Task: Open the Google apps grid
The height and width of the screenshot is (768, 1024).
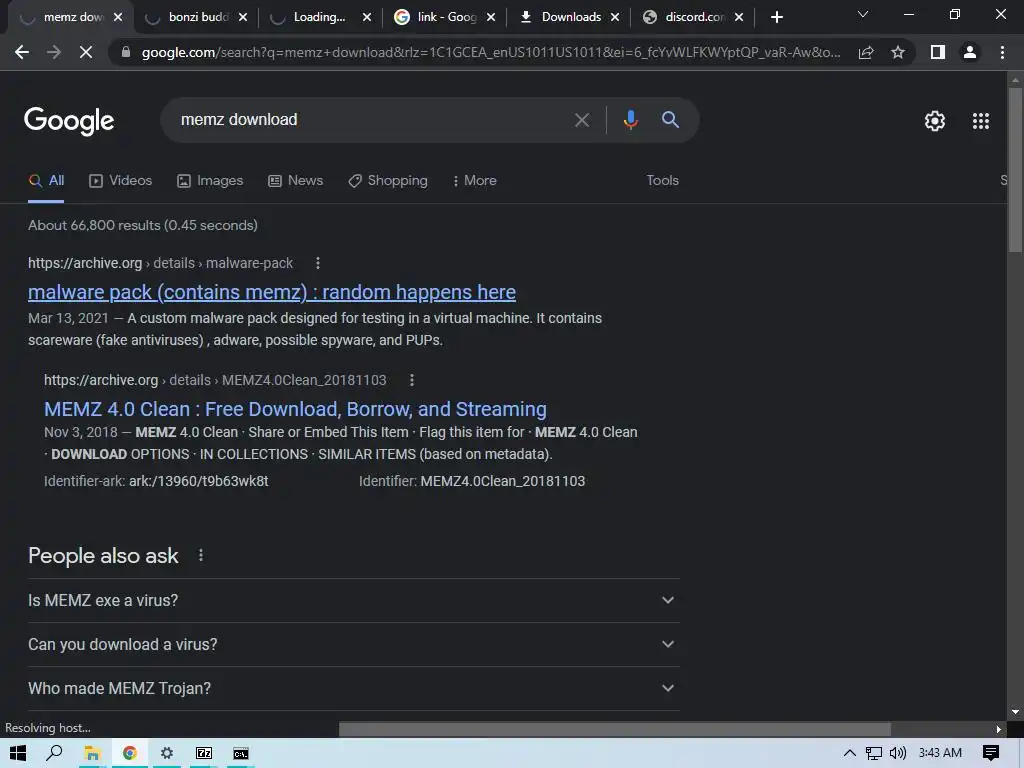Action: click(981, 121)
